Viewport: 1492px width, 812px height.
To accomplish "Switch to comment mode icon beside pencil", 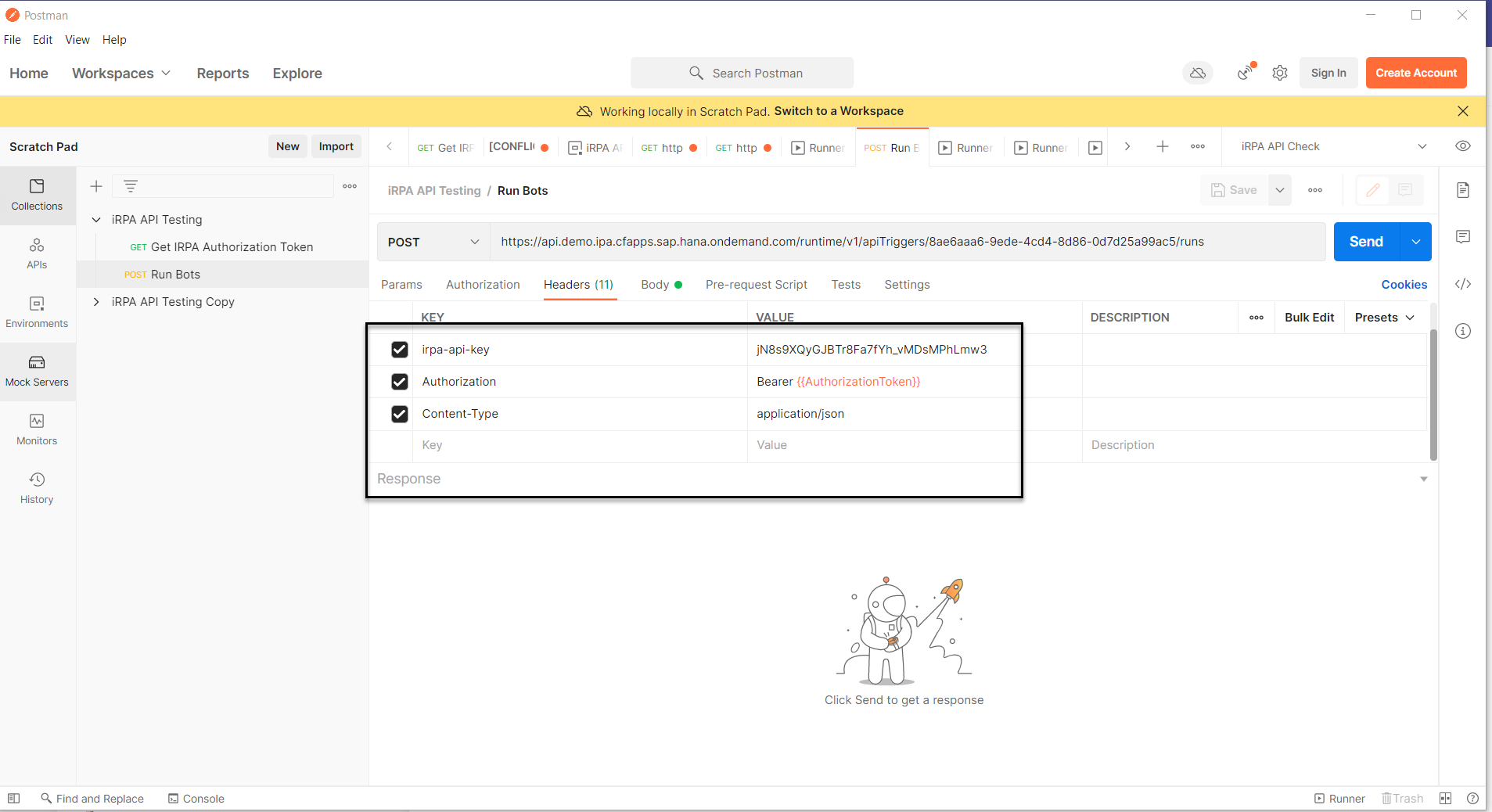I will [1405, 190].
